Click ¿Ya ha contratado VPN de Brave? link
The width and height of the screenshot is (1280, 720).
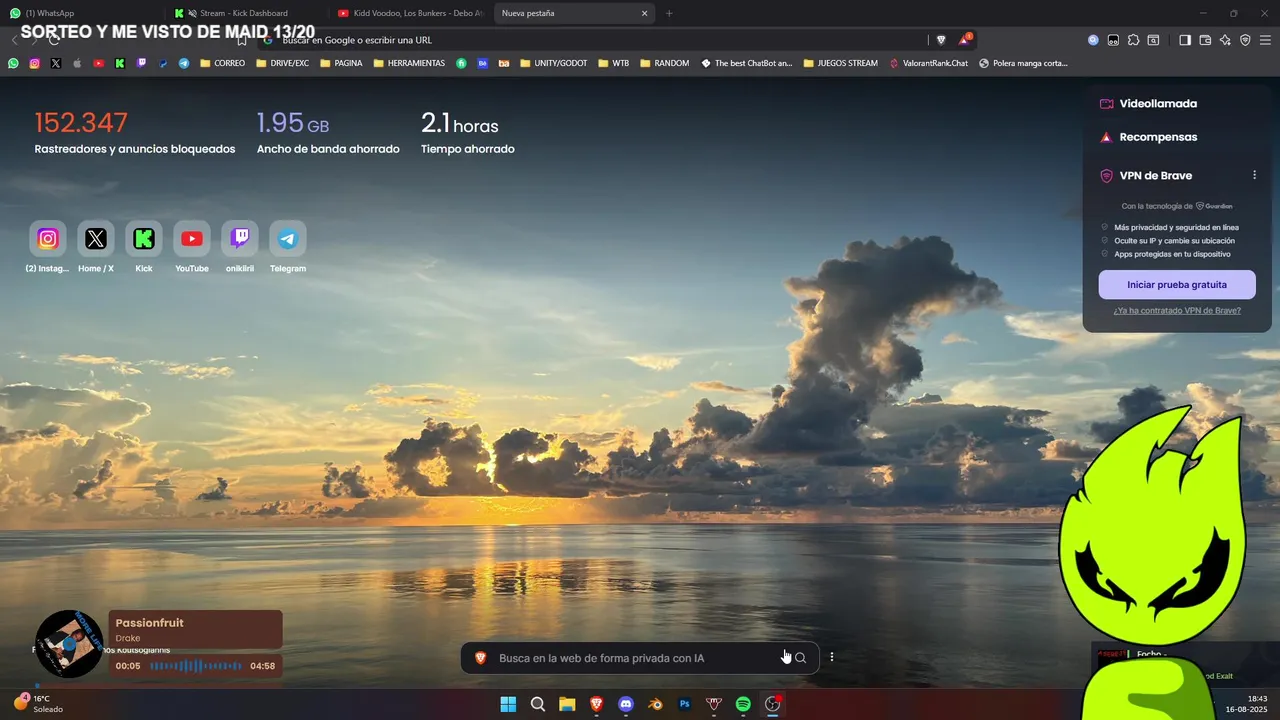(1177, 310)
